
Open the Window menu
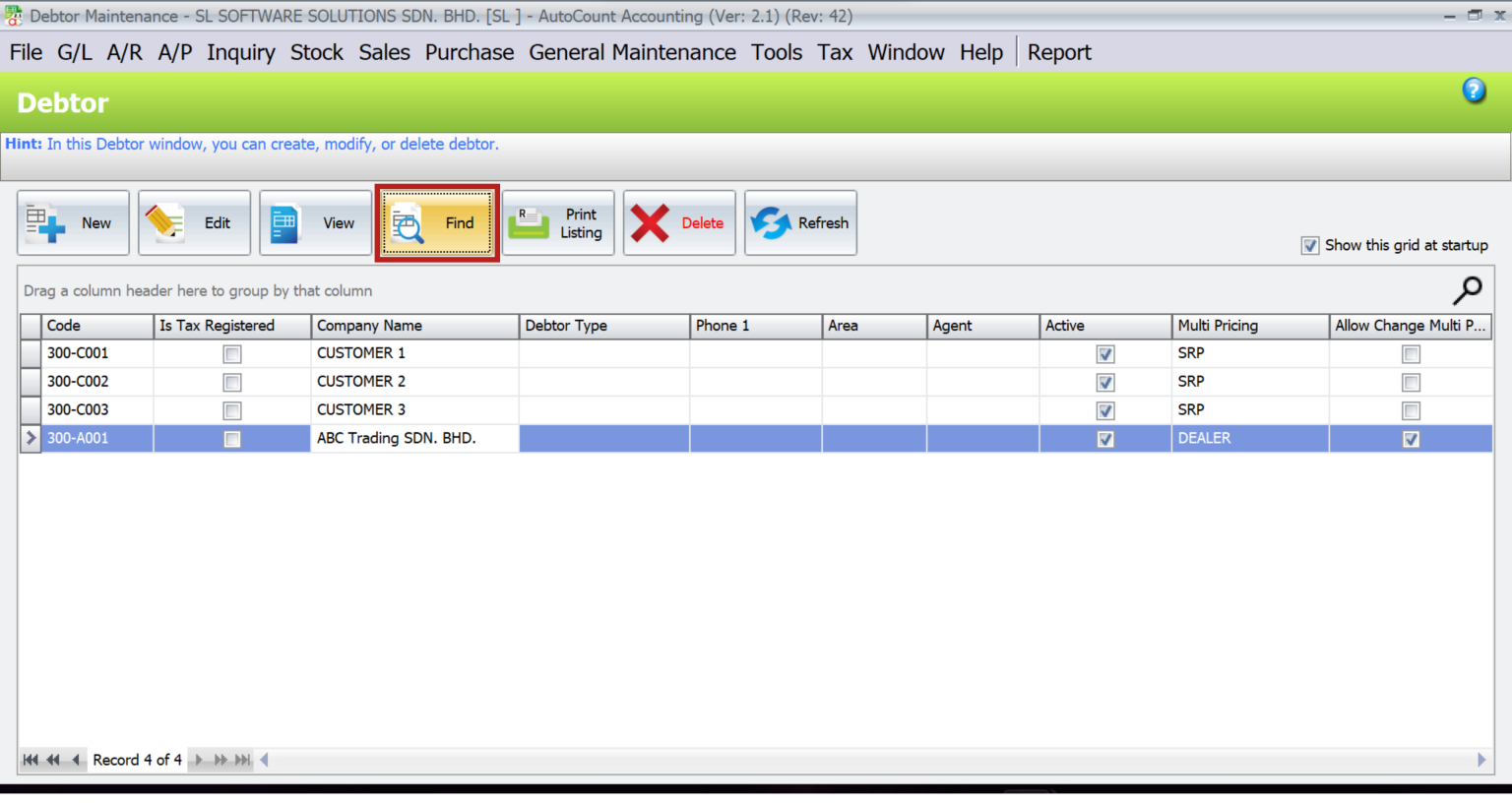[906, 52]
